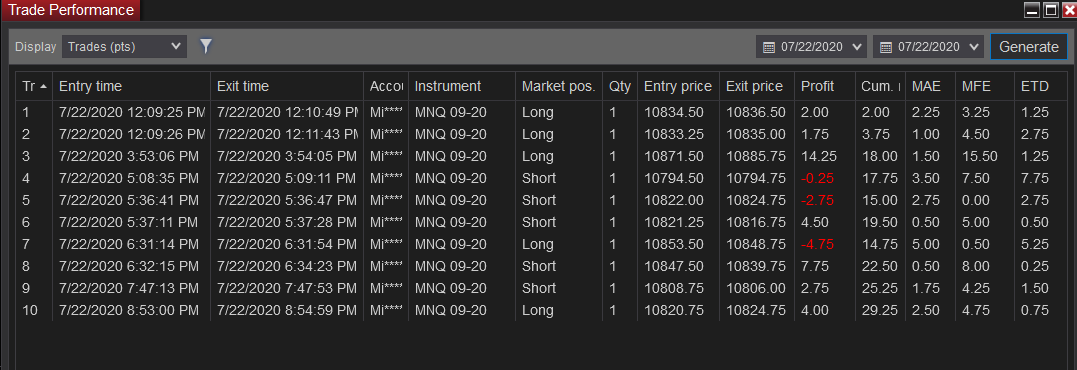Select the Trade Performance title tab
1077x370 pixels.
coord(70,10)
